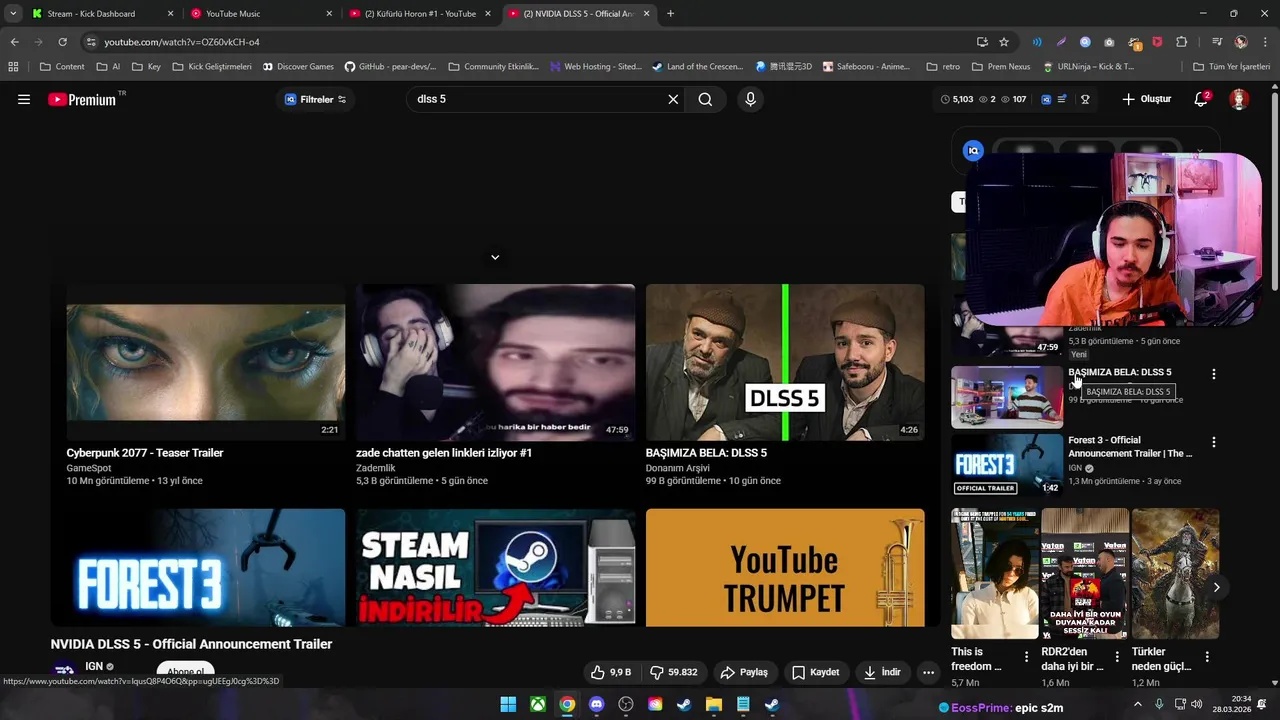Open the Kick Geliştirmeleri bookmark folder
This screenshot has height=720, width=1280.
click(x=211, y=67)
